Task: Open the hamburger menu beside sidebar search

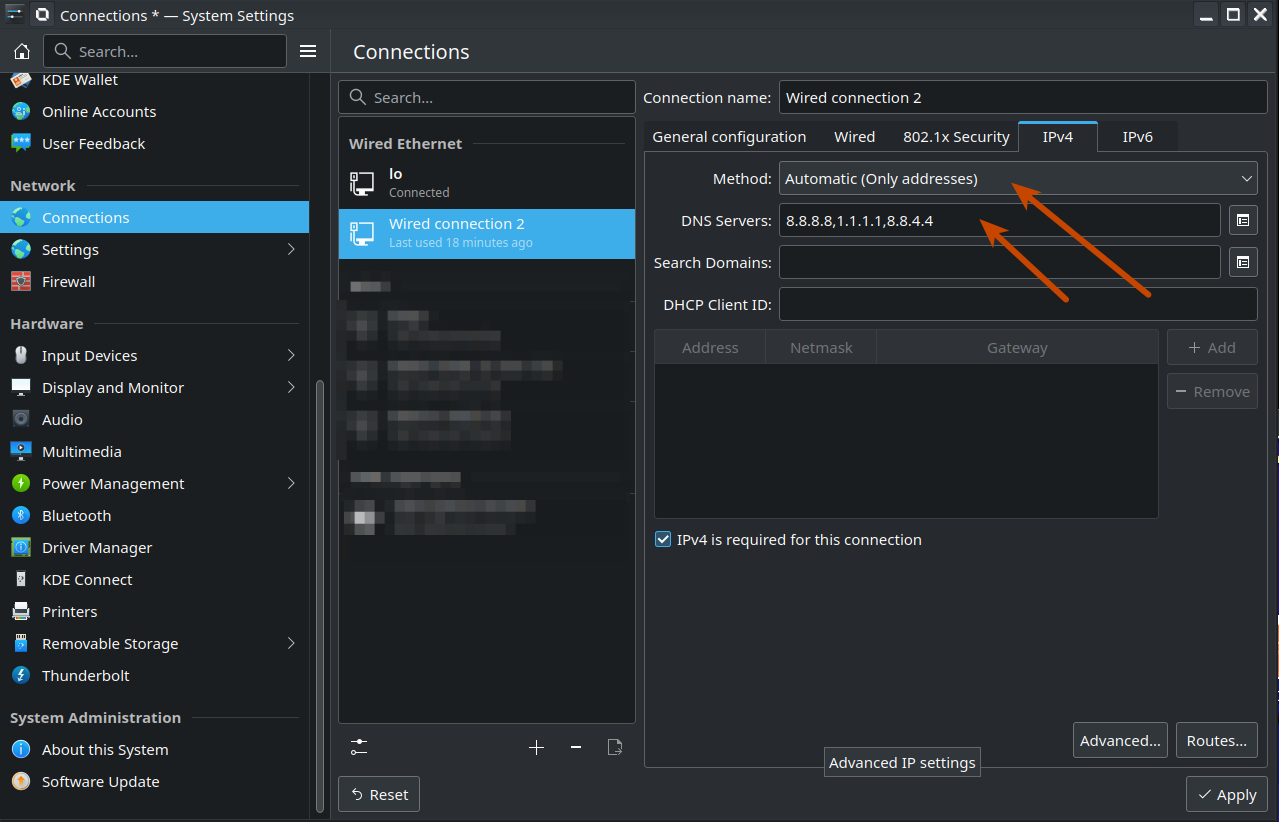Action: coord(308,51)
